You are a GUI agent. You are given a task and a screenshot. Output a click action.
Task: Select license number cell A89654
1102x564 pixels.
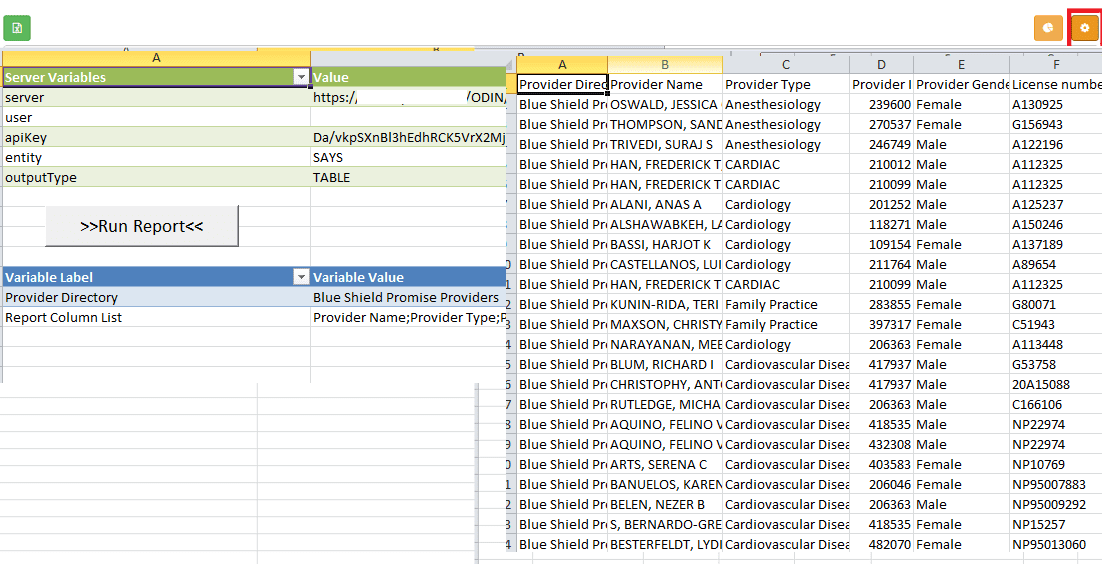tap(1056, 264)
